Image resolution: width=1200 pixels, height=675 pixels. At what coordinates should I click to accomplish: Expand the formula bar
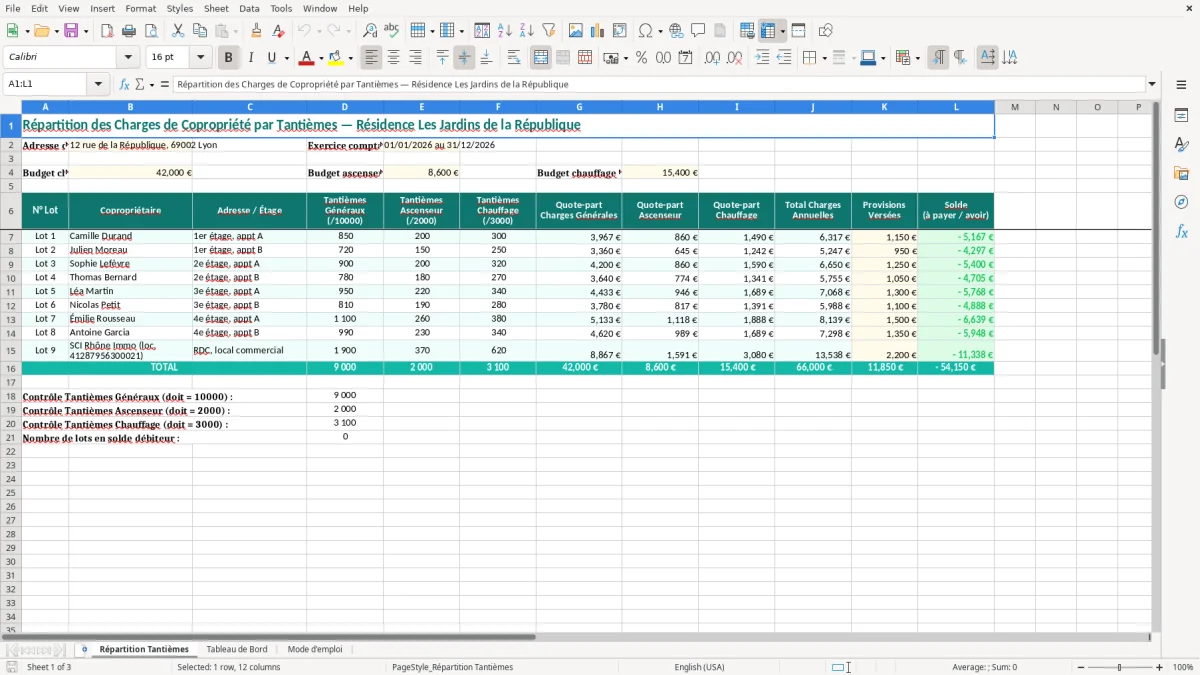pos(1152,84)
